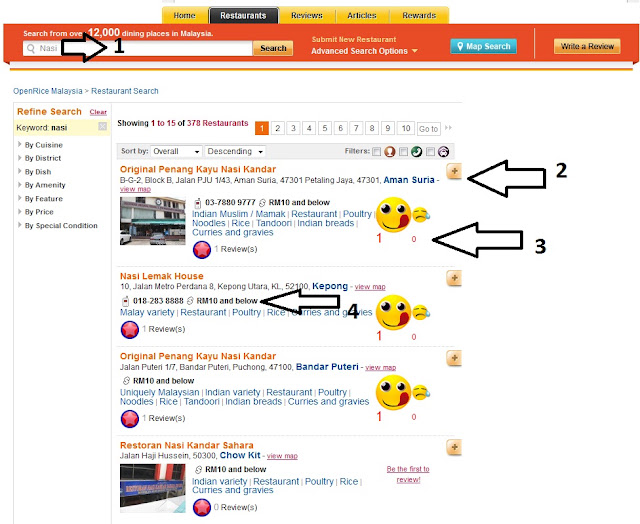
Task: Click the red star icon for Bandar Puteri listing
Action: tap(130, 419)
